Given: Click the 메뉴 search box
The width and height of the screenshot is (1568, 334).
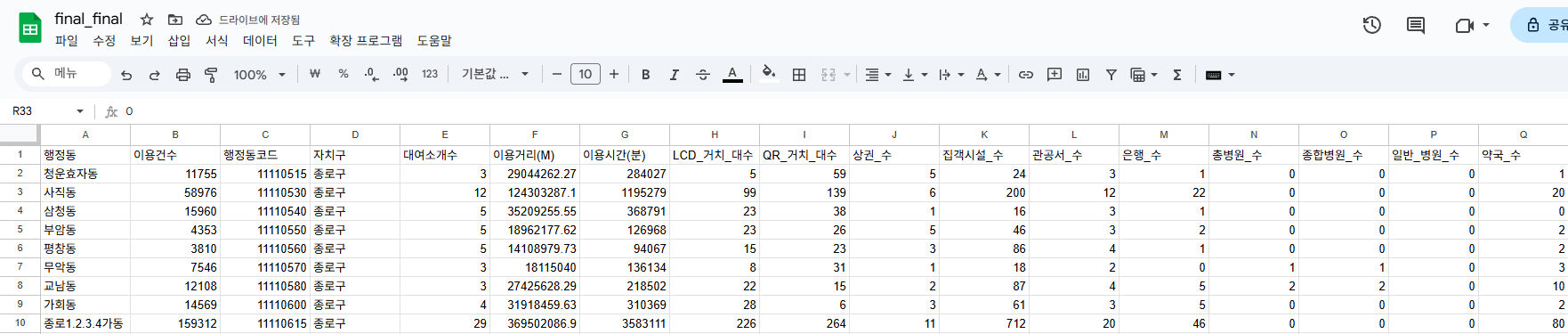Looking at the screenshot, I should coord(67,74).
